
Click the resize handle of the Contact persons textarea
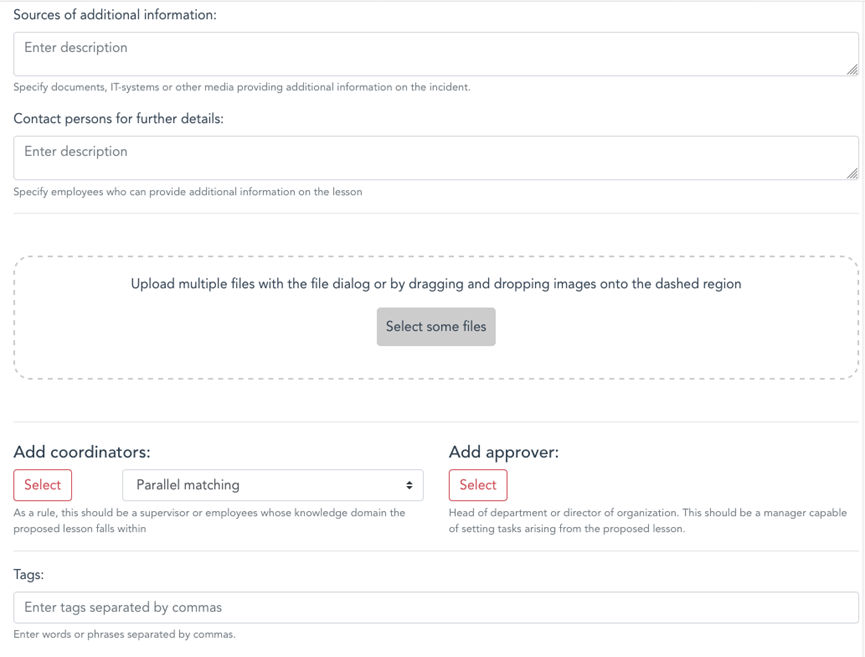pos(852,173)
